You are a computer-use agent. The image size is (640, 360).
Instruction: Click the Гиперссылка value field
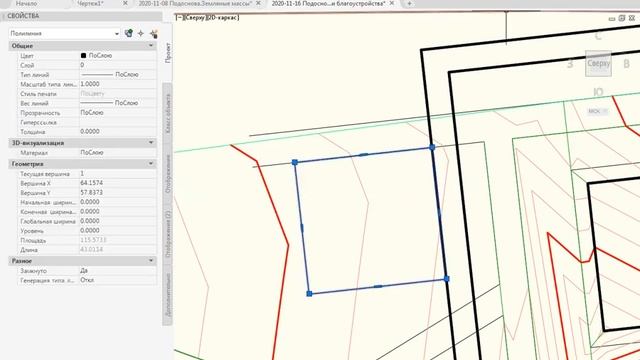[118, 122]
